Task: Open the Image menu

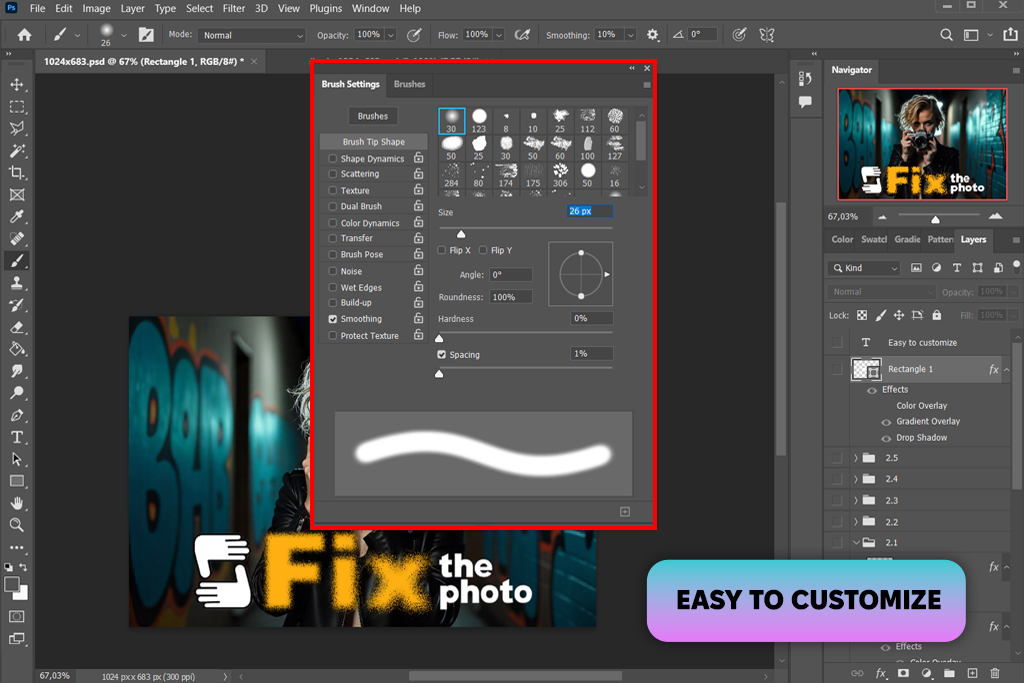Action: click(x=96, y=8)
